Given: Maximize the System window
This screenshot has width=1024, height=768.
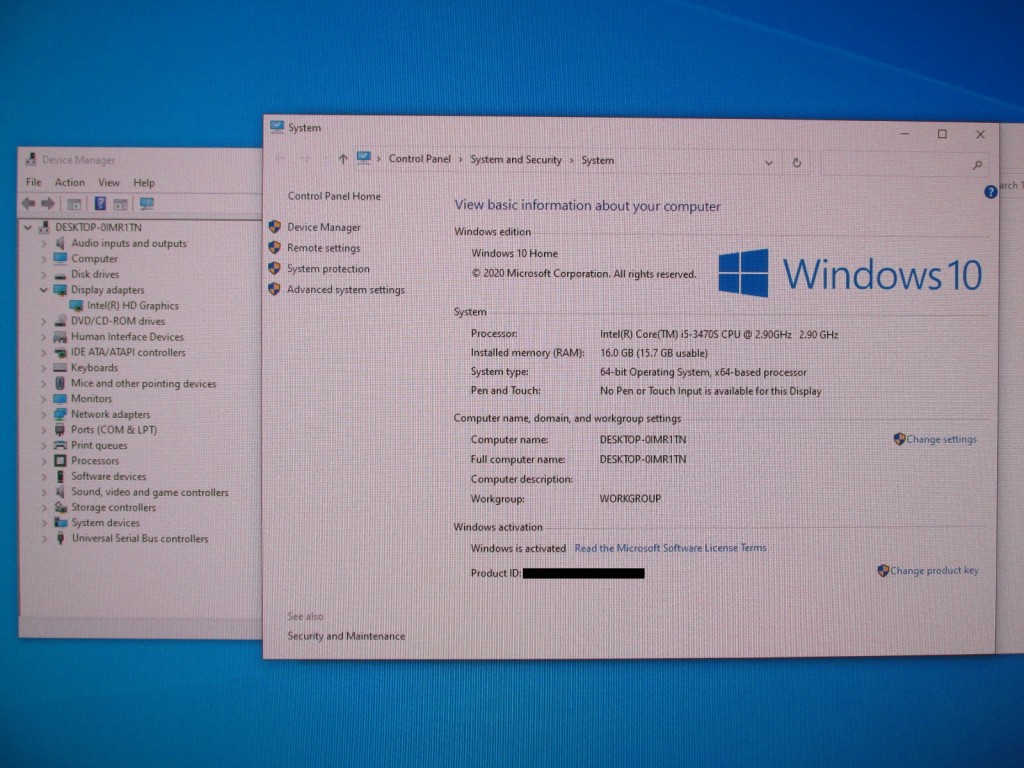Looking at the screenshot, I should [942, 134].
